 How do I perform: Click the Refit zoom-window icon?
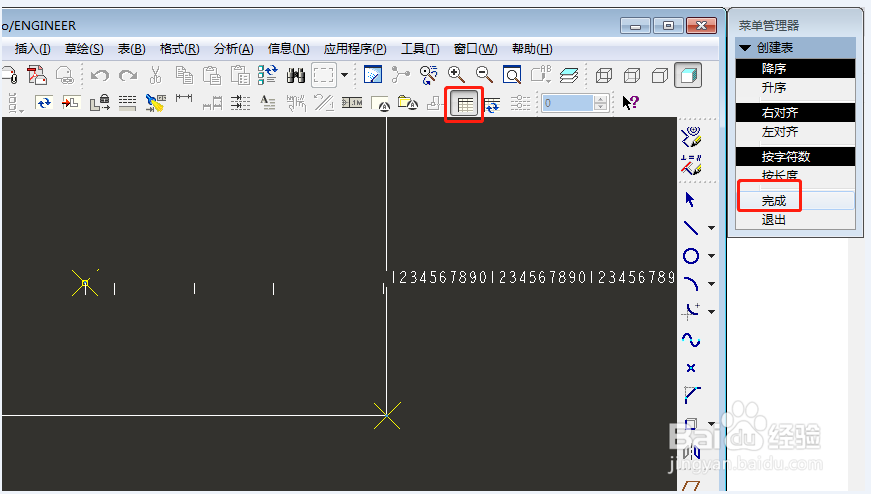pyautogui.click(x=512, y=75)
